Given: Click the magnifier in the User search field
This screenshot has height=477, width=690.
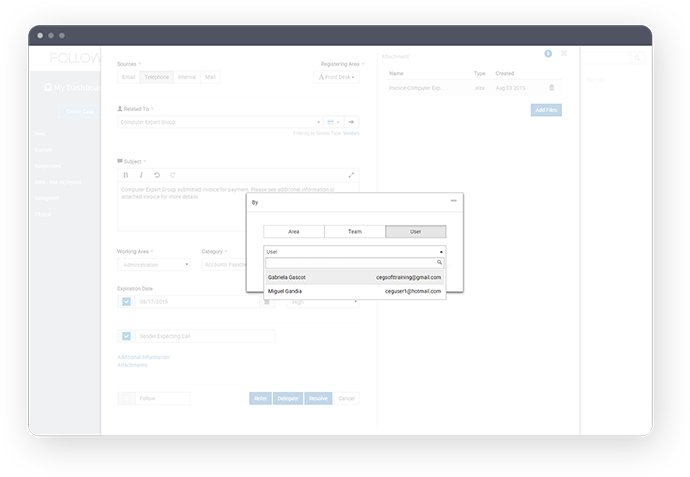Looking at the screenshot, I should [x=439, y=262].
